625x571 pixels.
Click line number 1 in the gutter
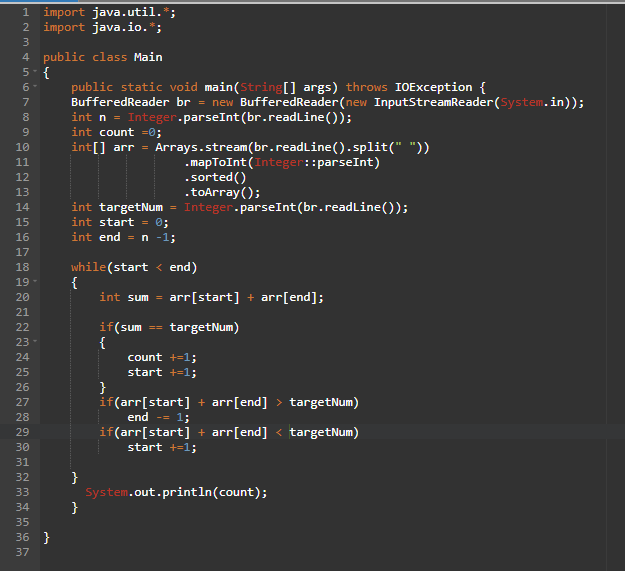pyautogui.click(x=26, y=12)
